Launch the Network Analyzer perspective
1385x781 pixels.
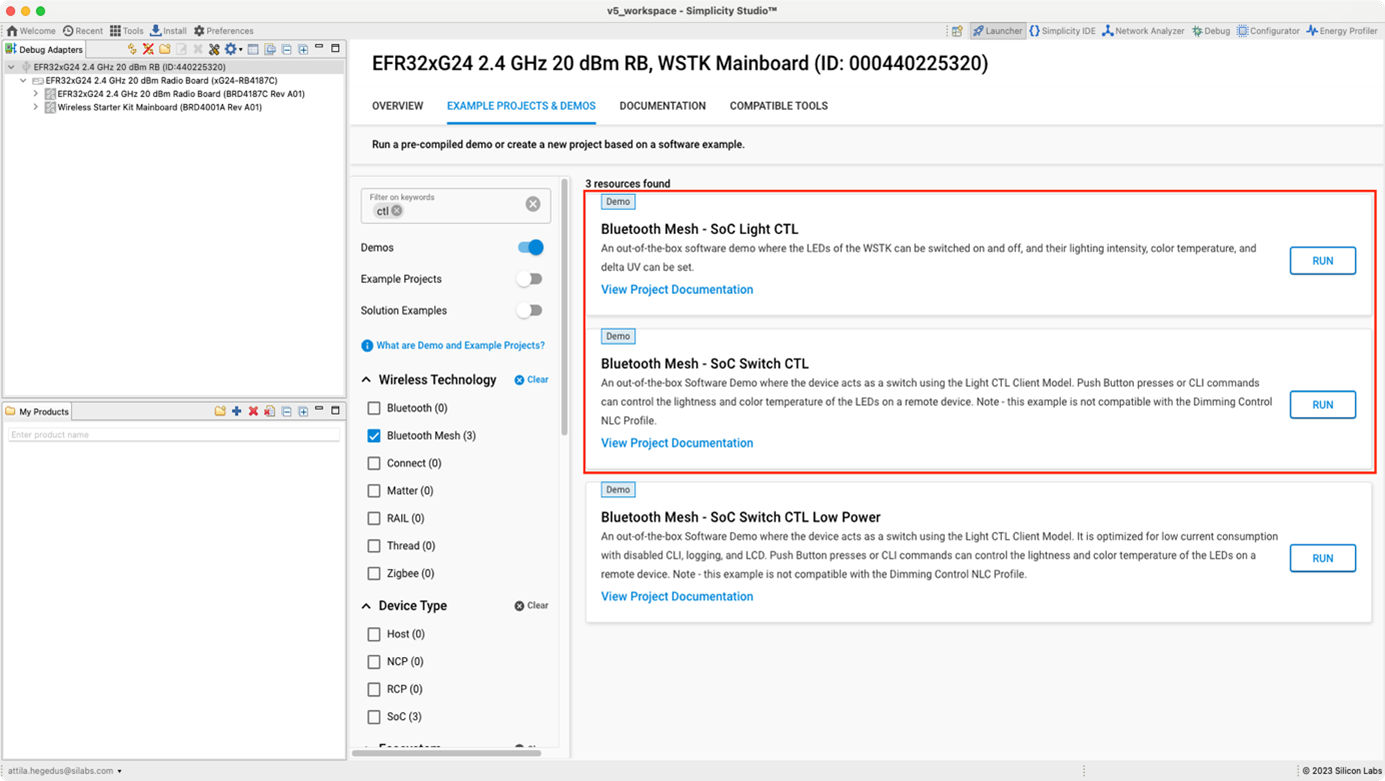tap(1143, 30)
